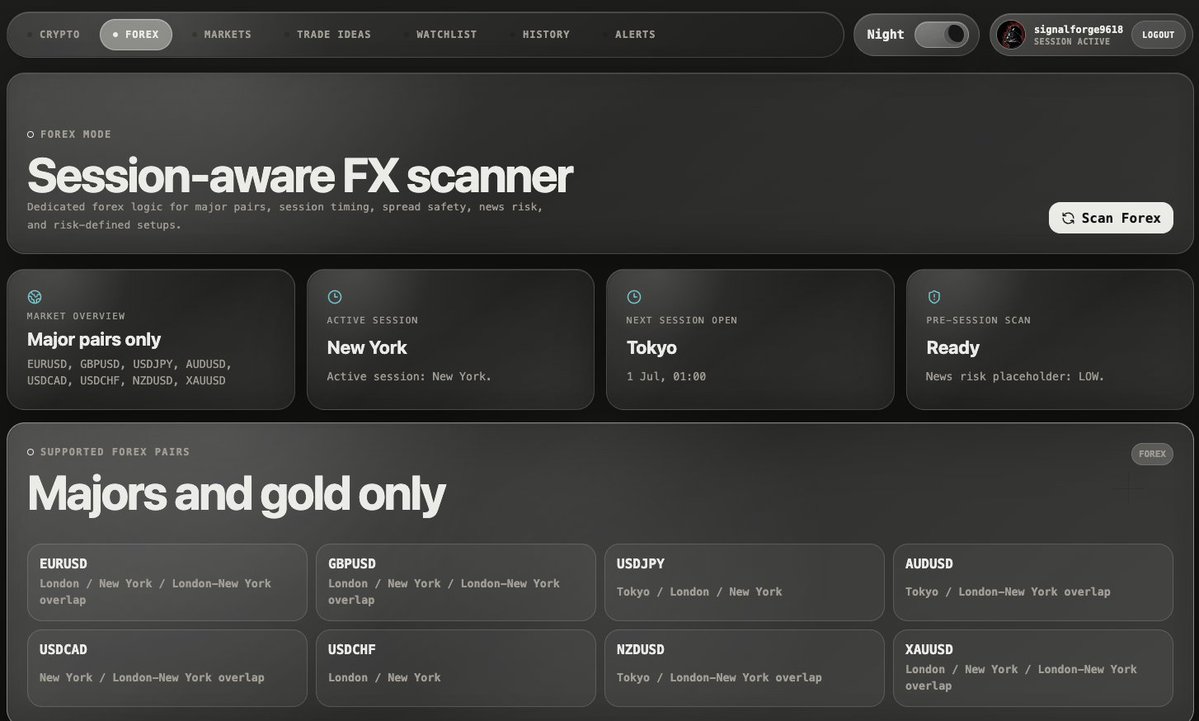This screenshot has height=721, width=1199.
Task: Click the 'SUPPORTED FOREX PAIRS' label
Action: click(115, 452)
